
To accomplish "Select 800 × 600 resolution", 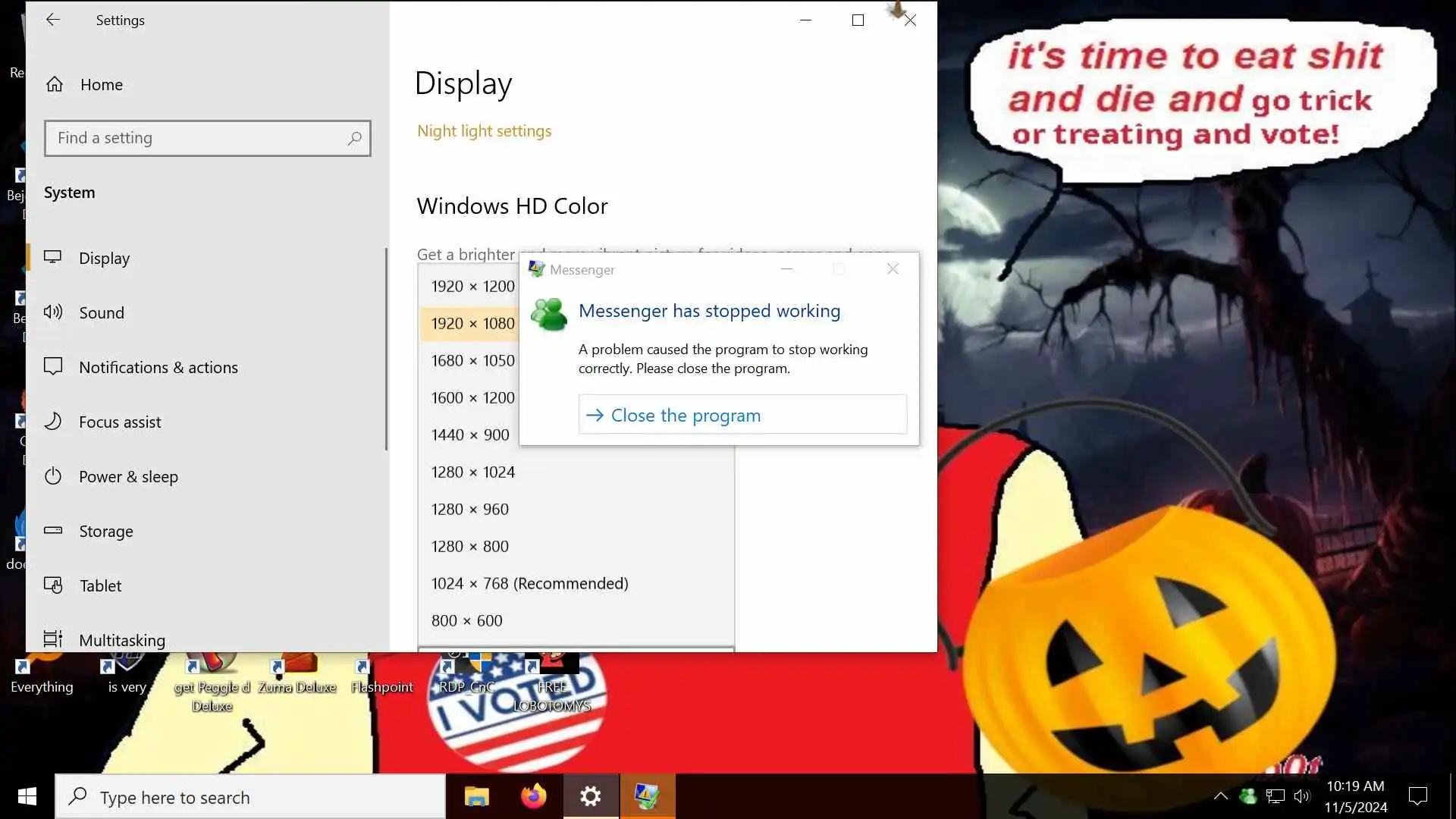I will (x=466, y=620).
